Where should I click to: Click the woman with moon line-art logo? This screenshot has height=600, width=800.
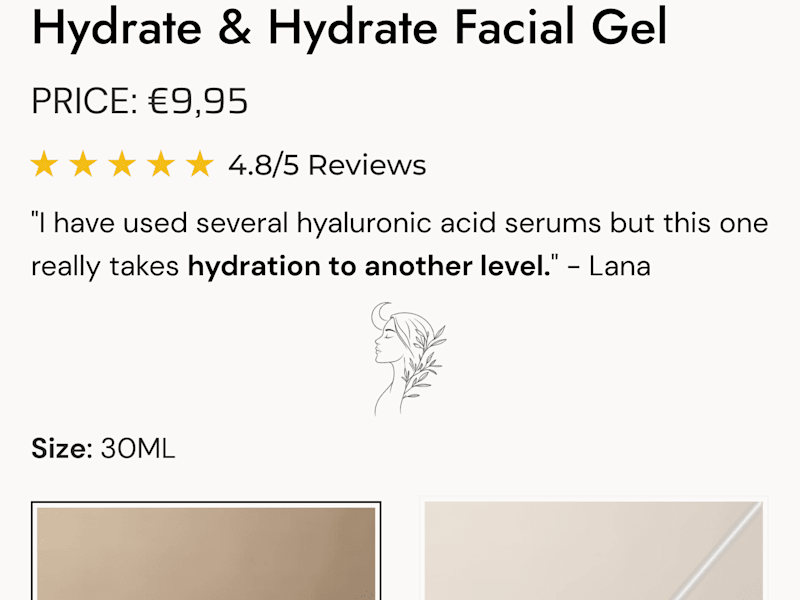coord(408,359)
